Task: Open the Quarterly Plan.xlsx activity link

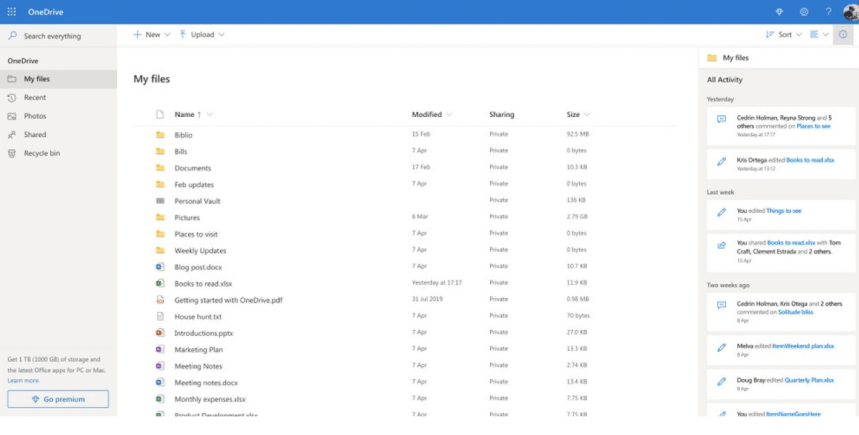Action: point(809,380)
